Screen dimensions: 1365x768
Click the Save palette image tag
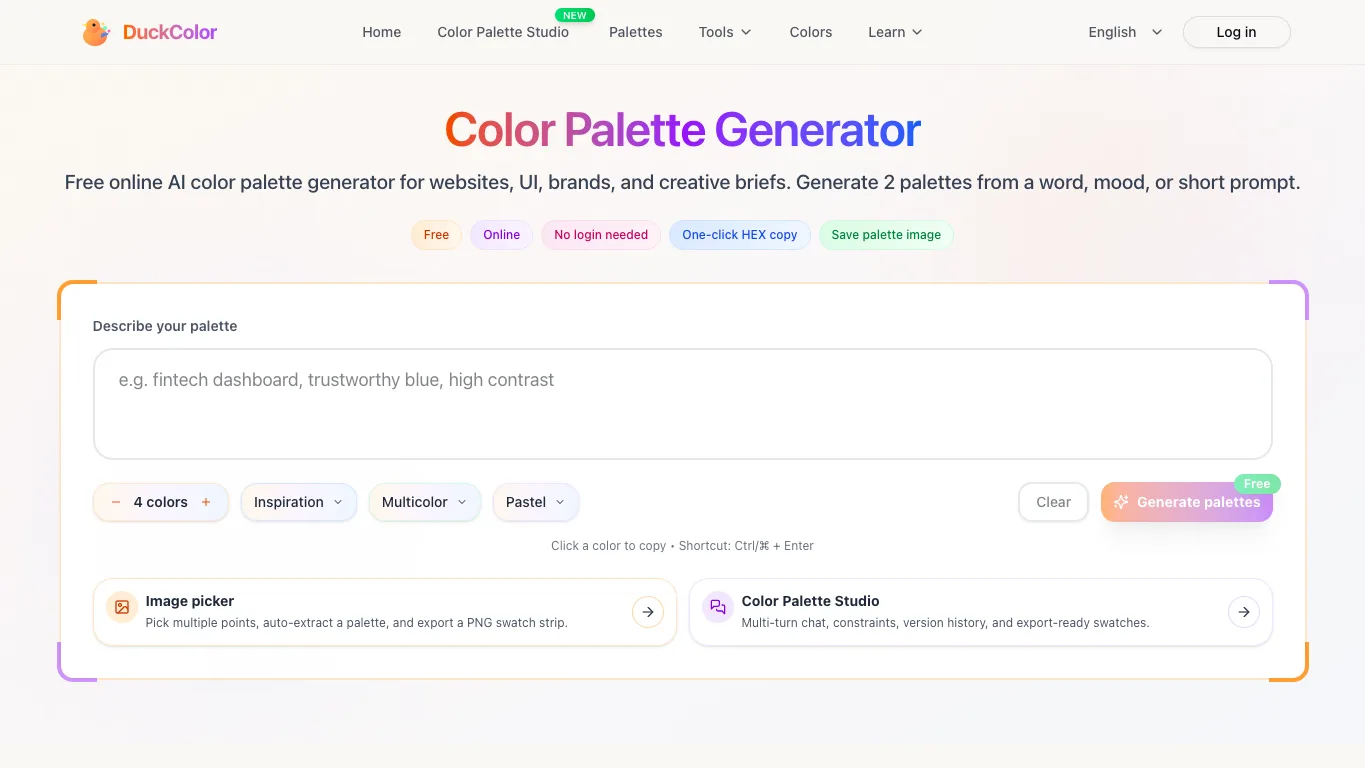[x=886, y=235]
